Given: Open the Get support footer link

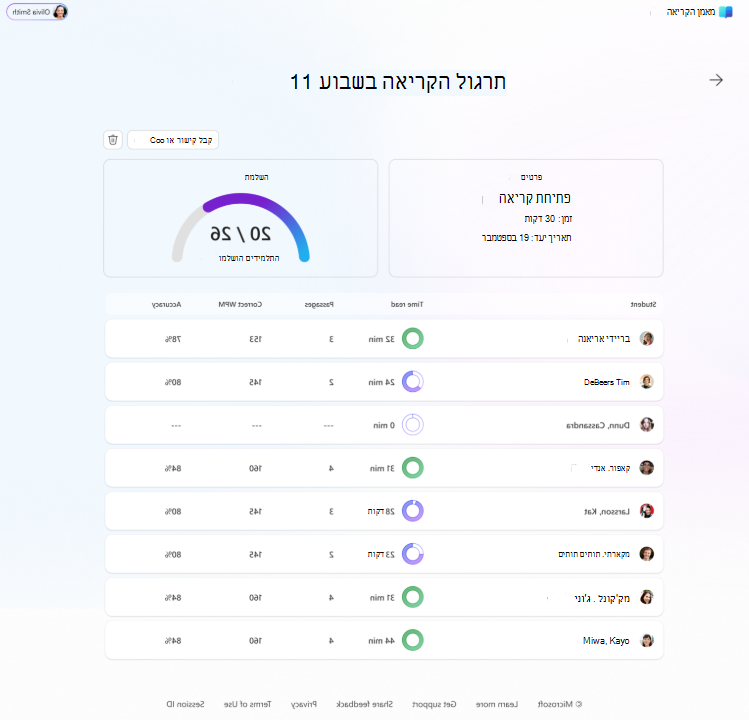Looking at the screenshot, I should [x=434, y=704].
